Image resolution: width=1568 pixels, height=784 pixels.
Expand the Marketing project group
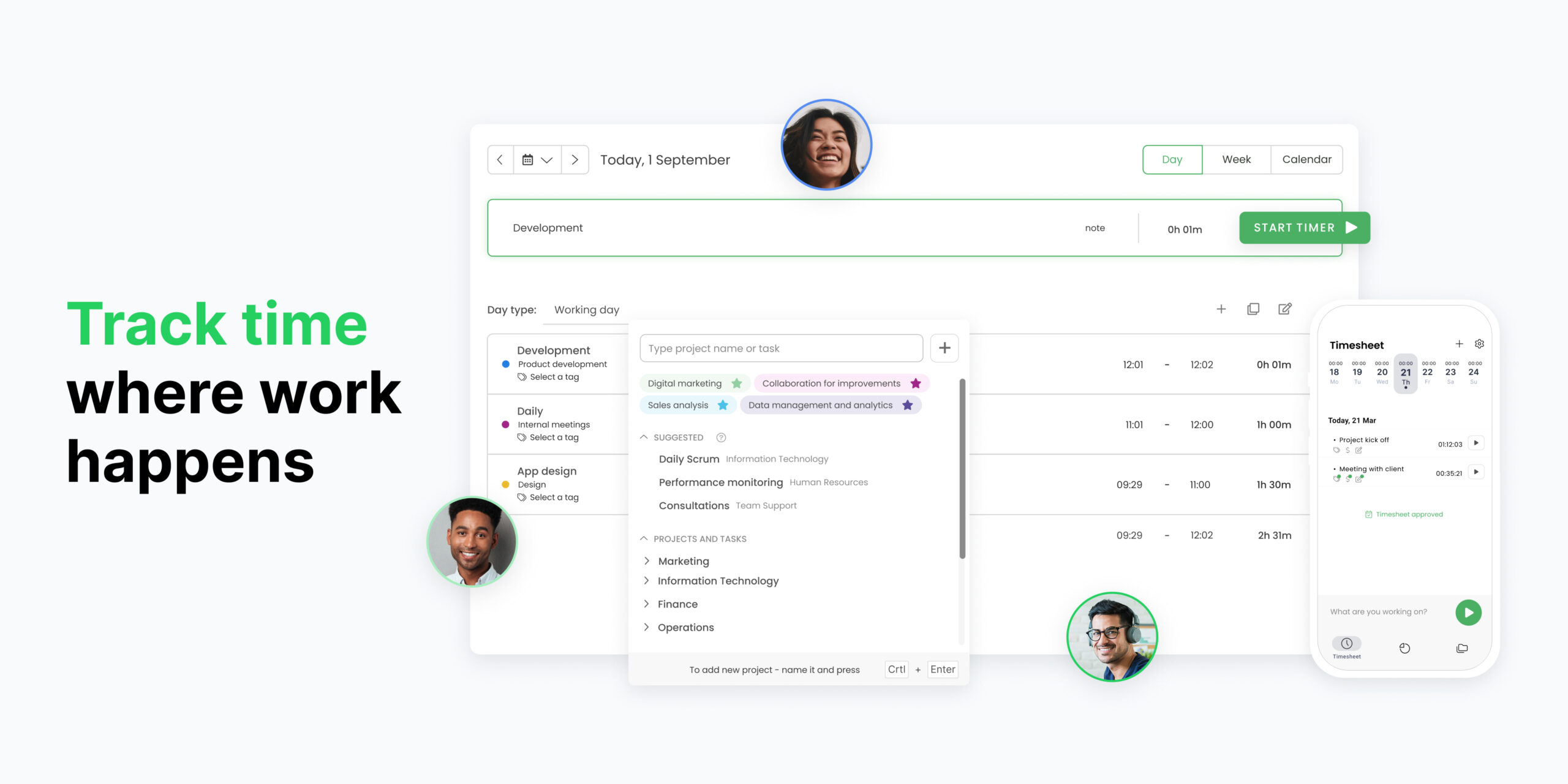tap(647, 561)
